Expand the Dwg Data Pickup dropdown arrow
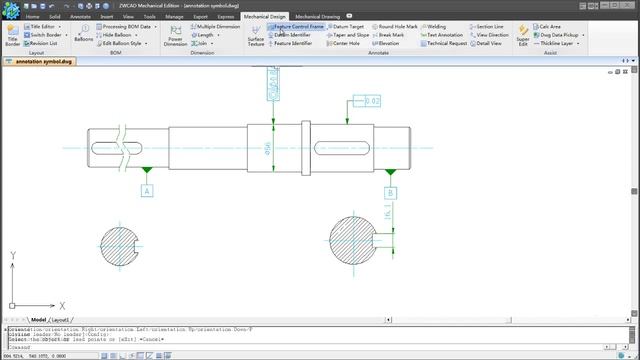The height and width of the screenshot is (360, 640). pyautogui.click(x=583, y=35)
